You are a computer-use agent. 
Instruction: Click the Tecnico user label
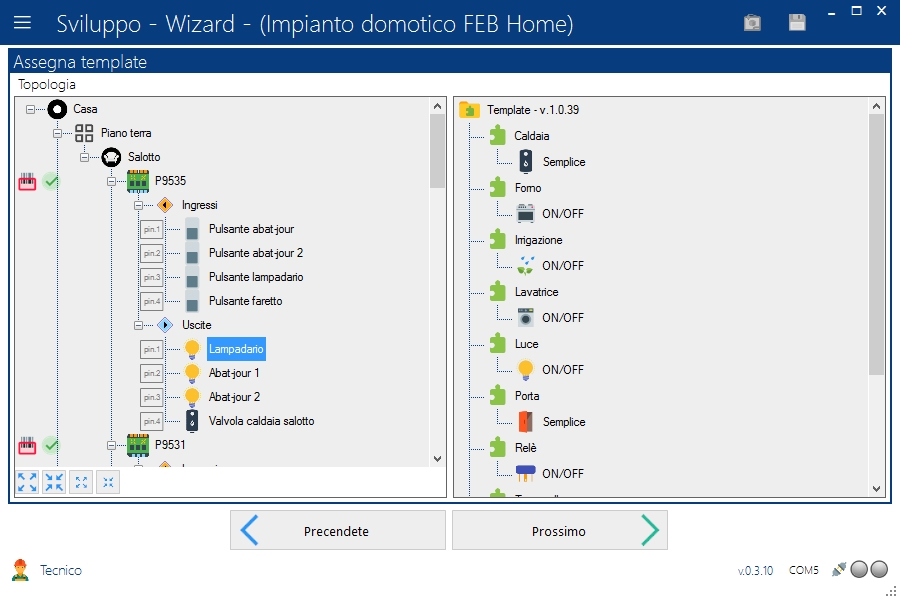(61, 570)
